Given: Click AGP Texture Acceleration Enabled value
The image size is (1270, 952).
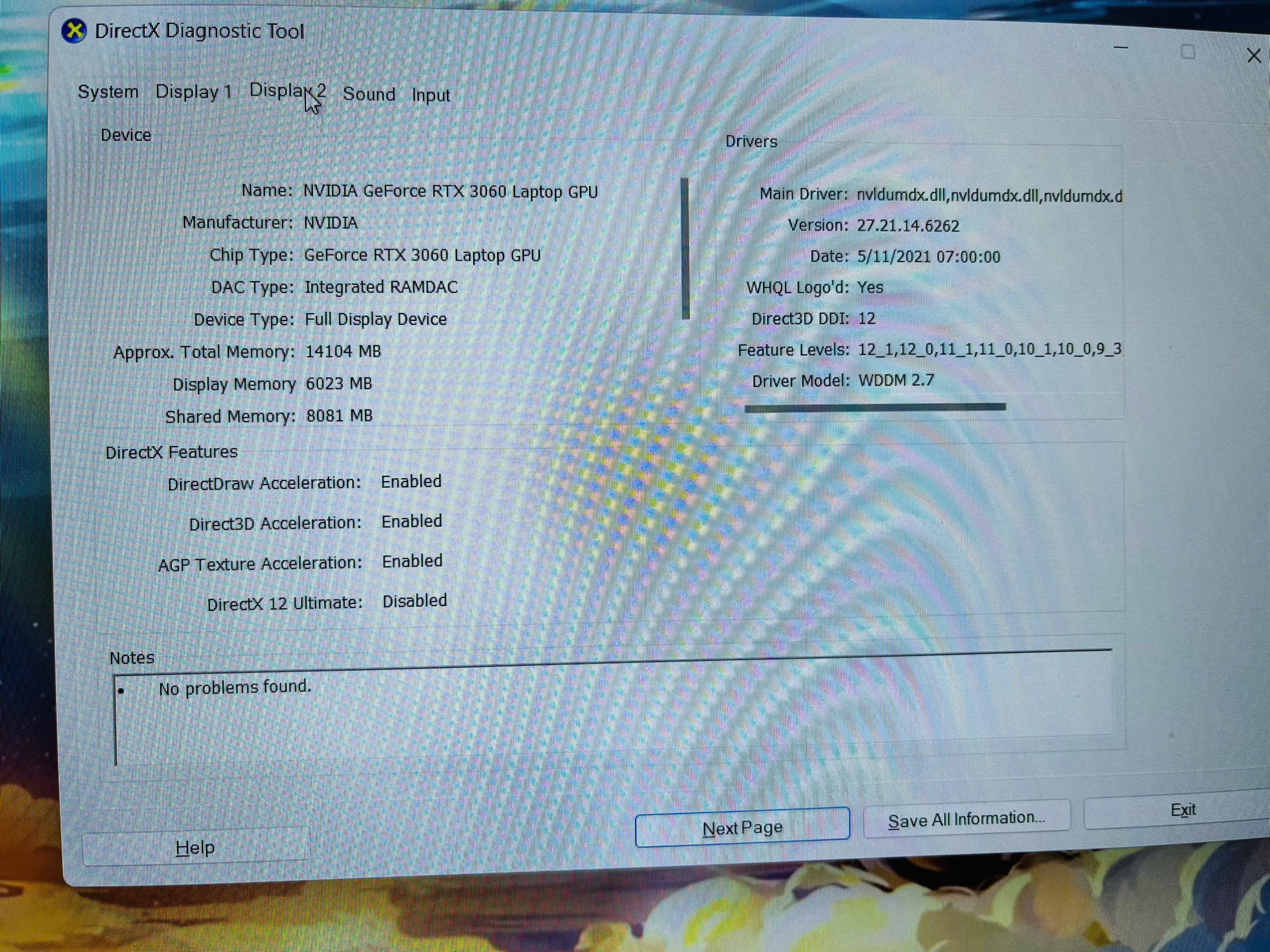Looking at the screenshot, I should pos(412,561).
